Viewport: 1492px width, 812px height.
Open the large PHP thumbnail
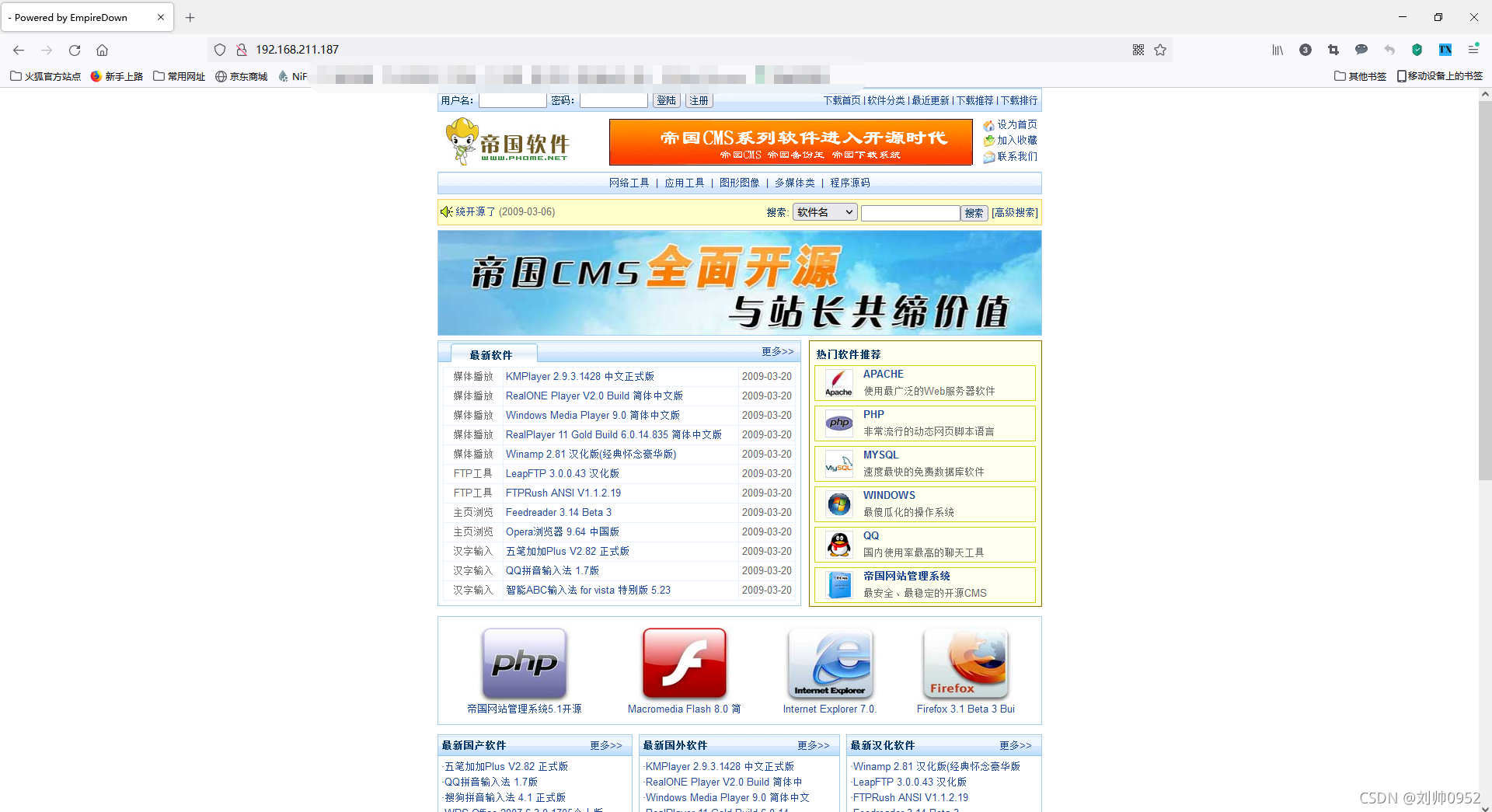click(525, 663)
